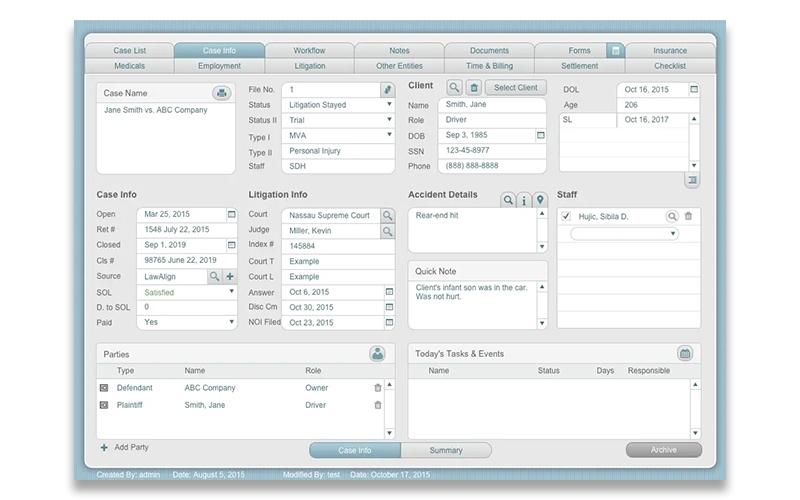Viewport: 800px width, 500px height.
Task: Switch to the Workflow tab
Action: pyautogui.click(x=309, y=51)
